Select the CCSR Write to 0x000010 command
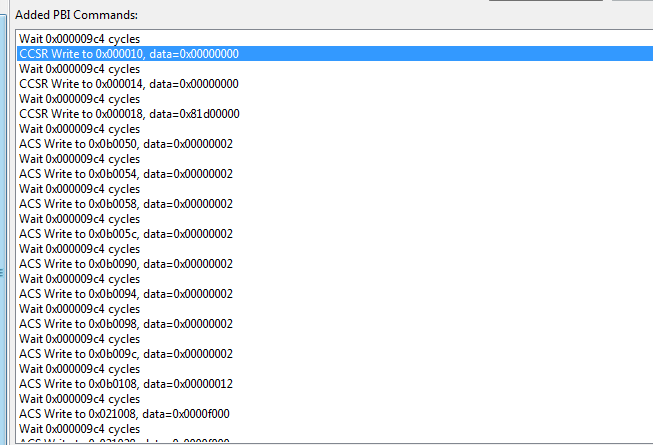The width and height of the screenshot is (653, 445). pos(335,54)
